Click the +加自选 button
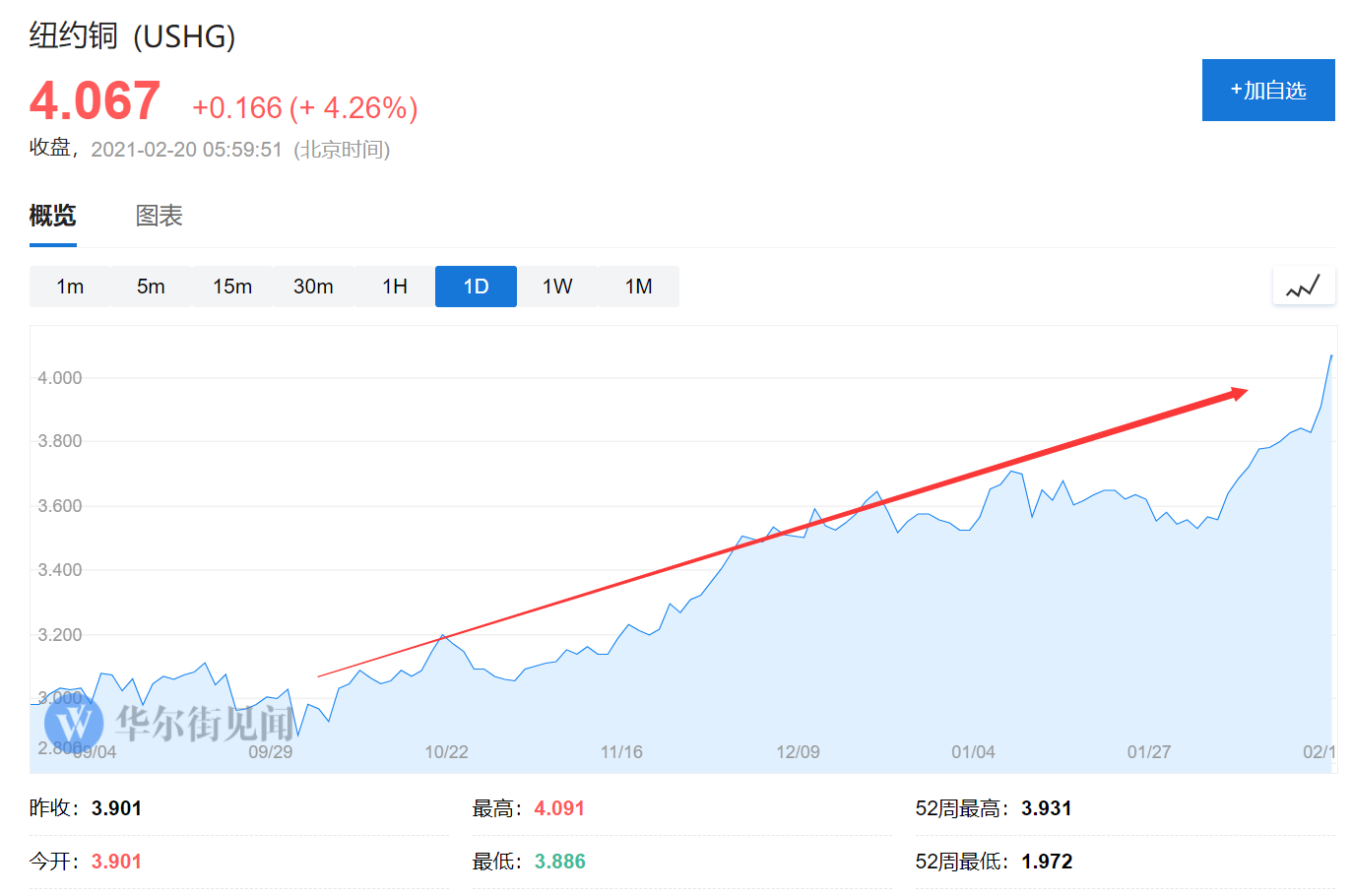1351x896 pixels. (1268, 90)
